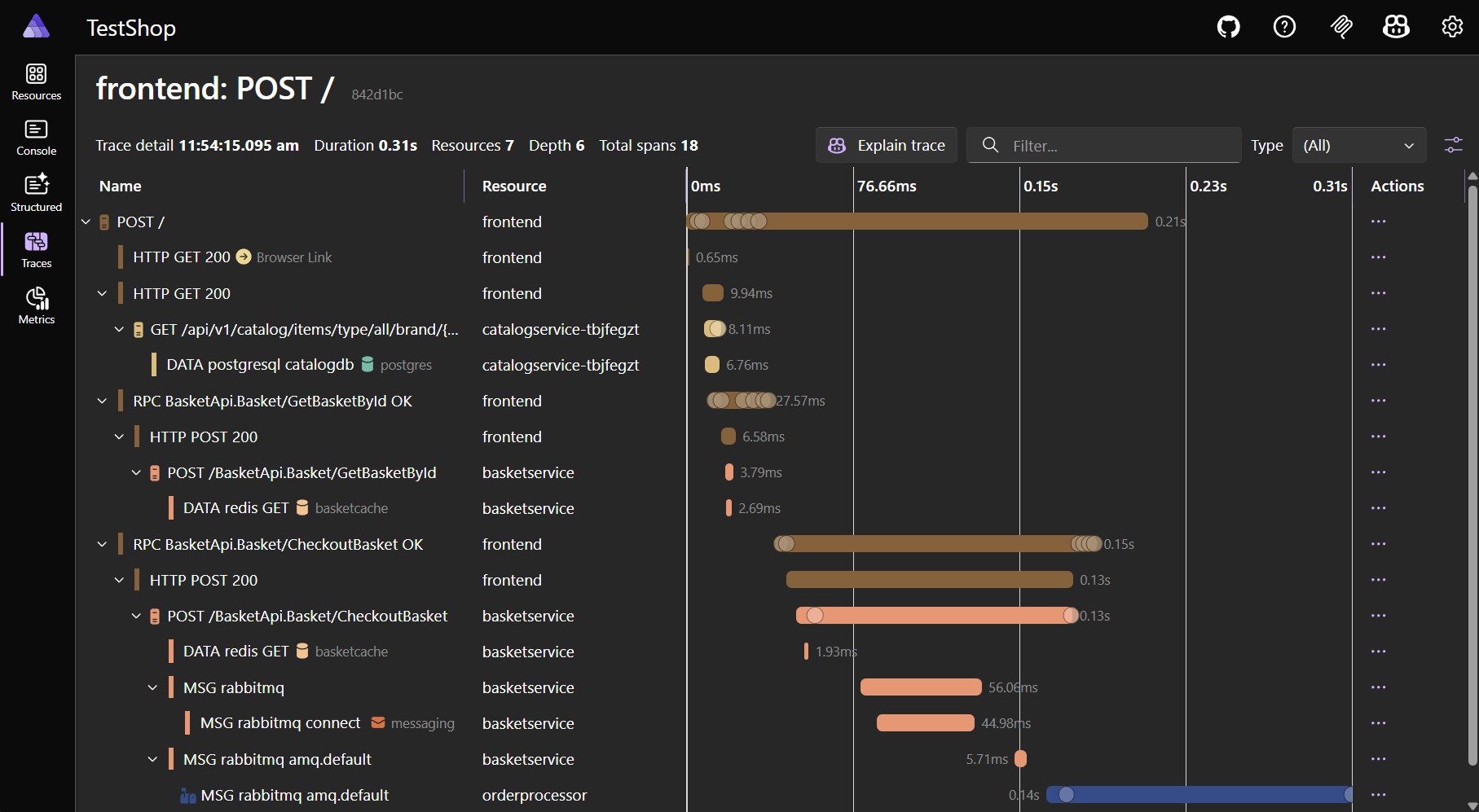Viewport: 1479px width, 812px height.
Task: Open the Type filter dropdown showing (All)
Action: [x=1358, y=145]
